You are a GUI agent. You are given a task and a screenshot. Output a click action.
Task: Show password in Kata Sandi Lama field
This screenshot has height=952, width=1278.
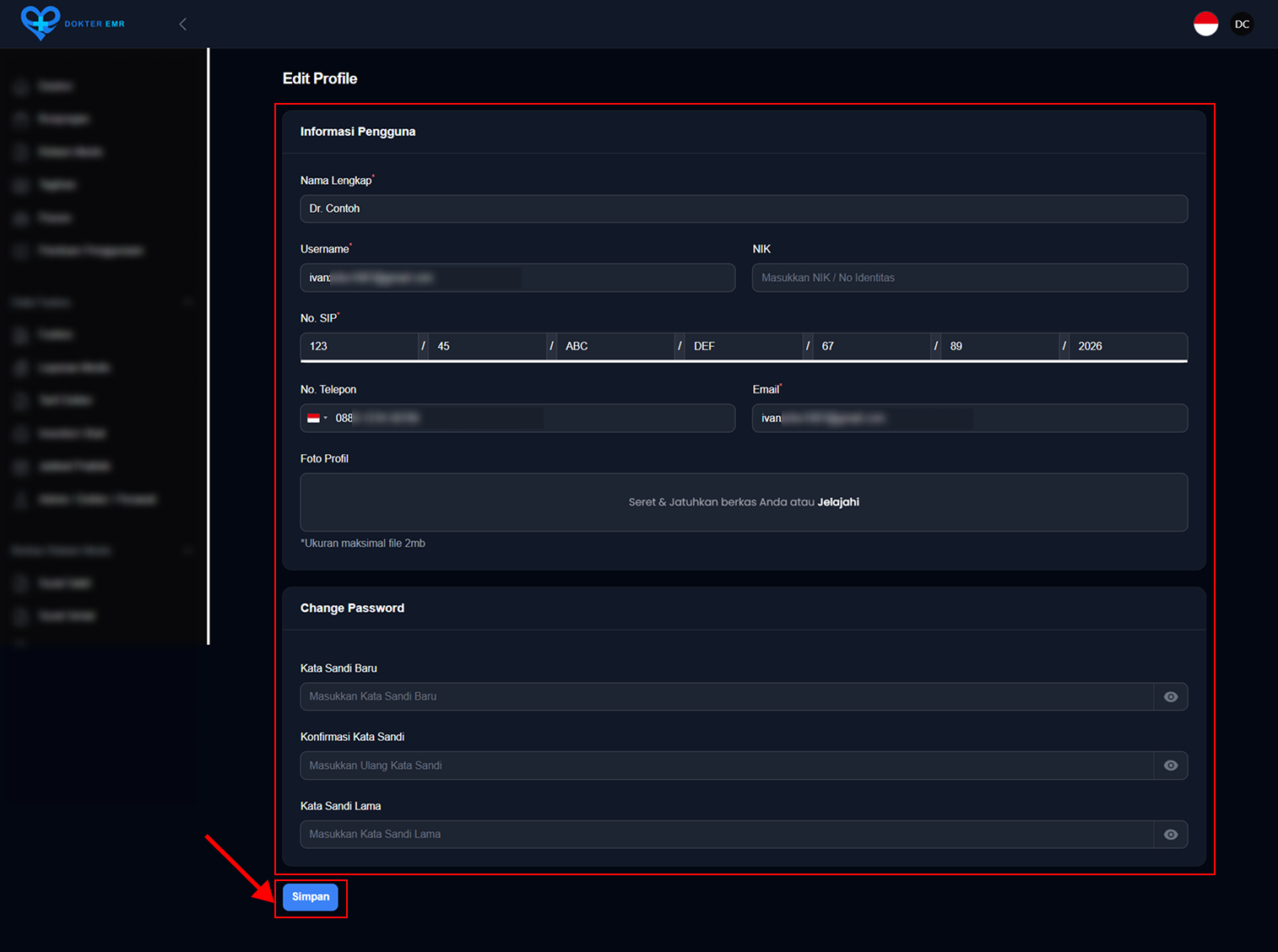point(1171,834)
